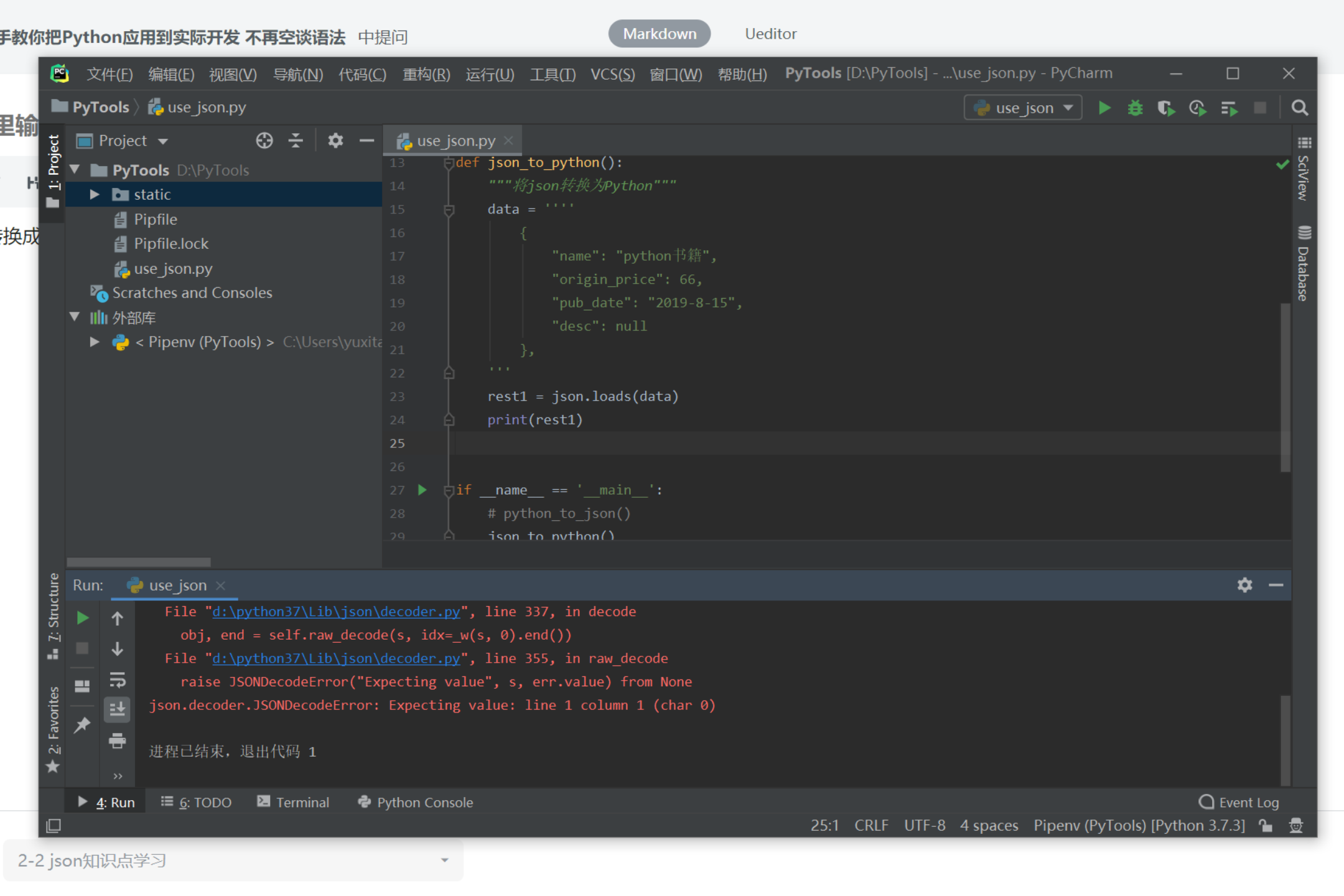Click the inspector hector icon in status bar
Viewport: 1344px width, 896px height.
1296,826
